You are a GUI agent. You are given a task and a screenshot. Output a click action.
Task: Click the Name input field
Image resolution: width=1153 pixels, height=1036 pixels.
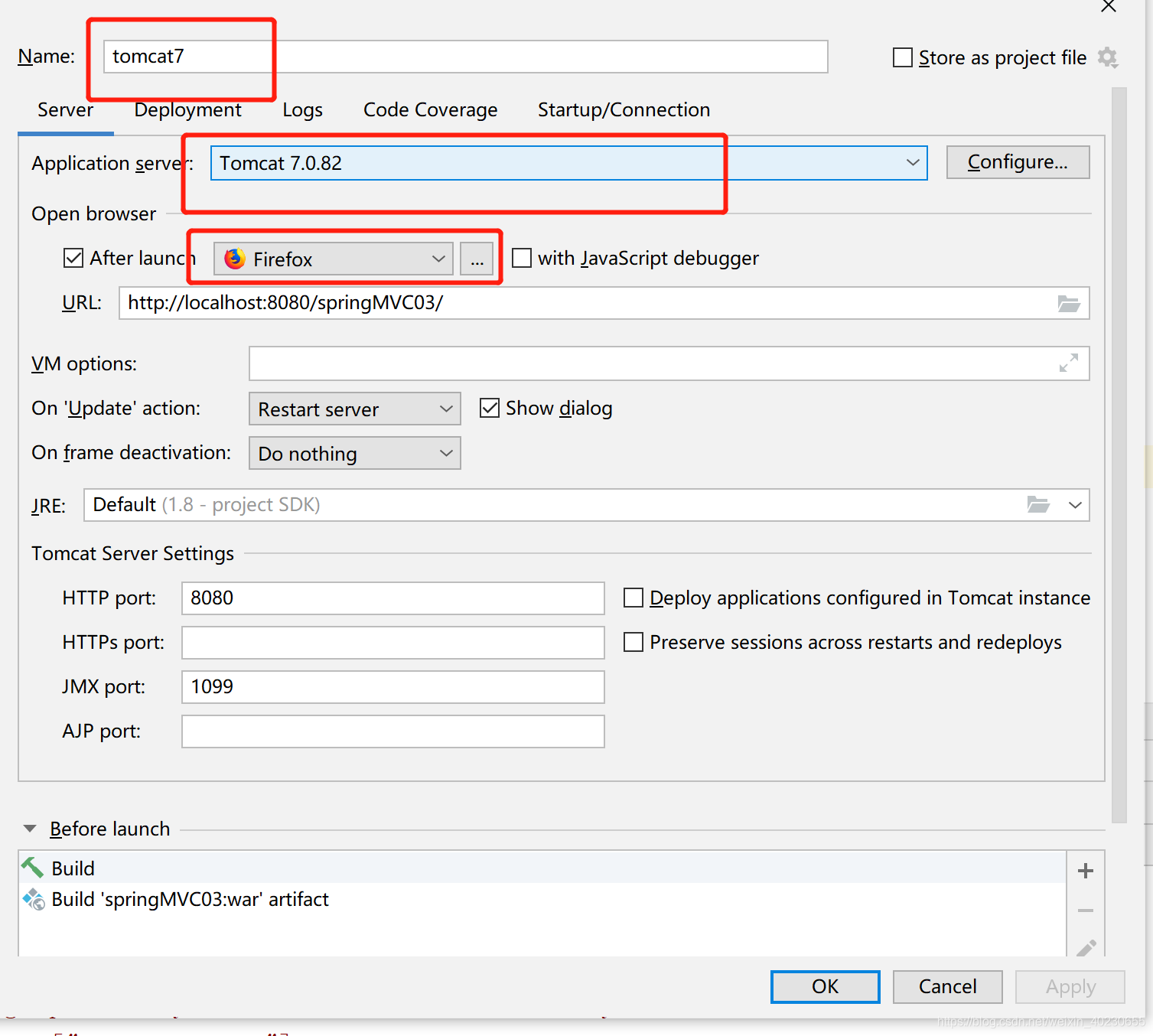465,57
